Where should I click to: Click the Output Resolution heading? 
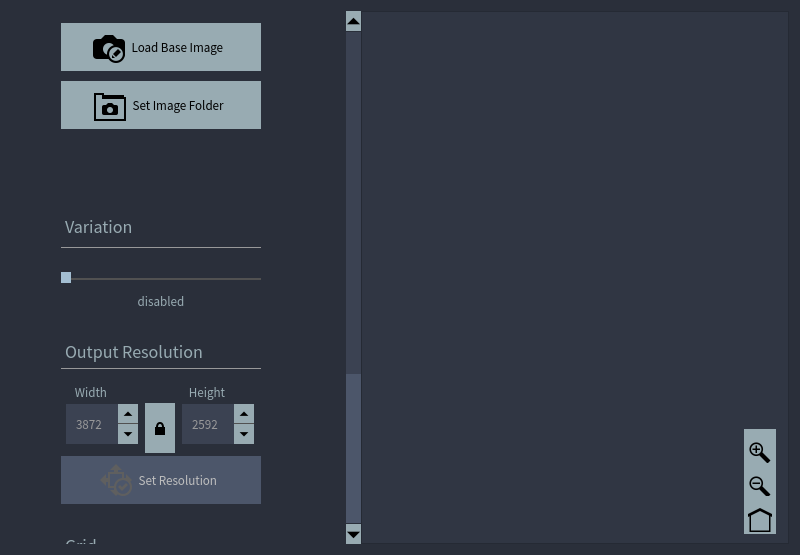(x=134, y=352)
